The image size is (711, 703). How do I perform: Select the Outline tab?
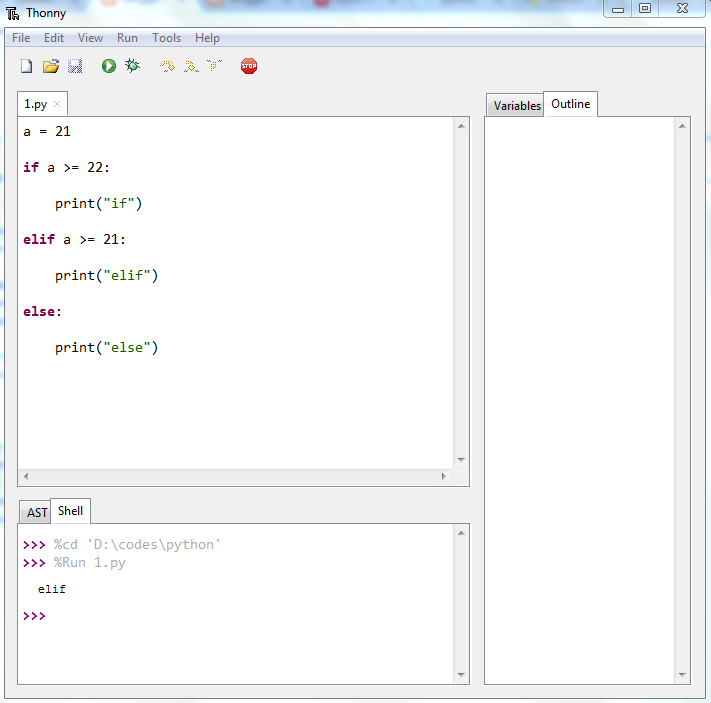click(570, 104)
